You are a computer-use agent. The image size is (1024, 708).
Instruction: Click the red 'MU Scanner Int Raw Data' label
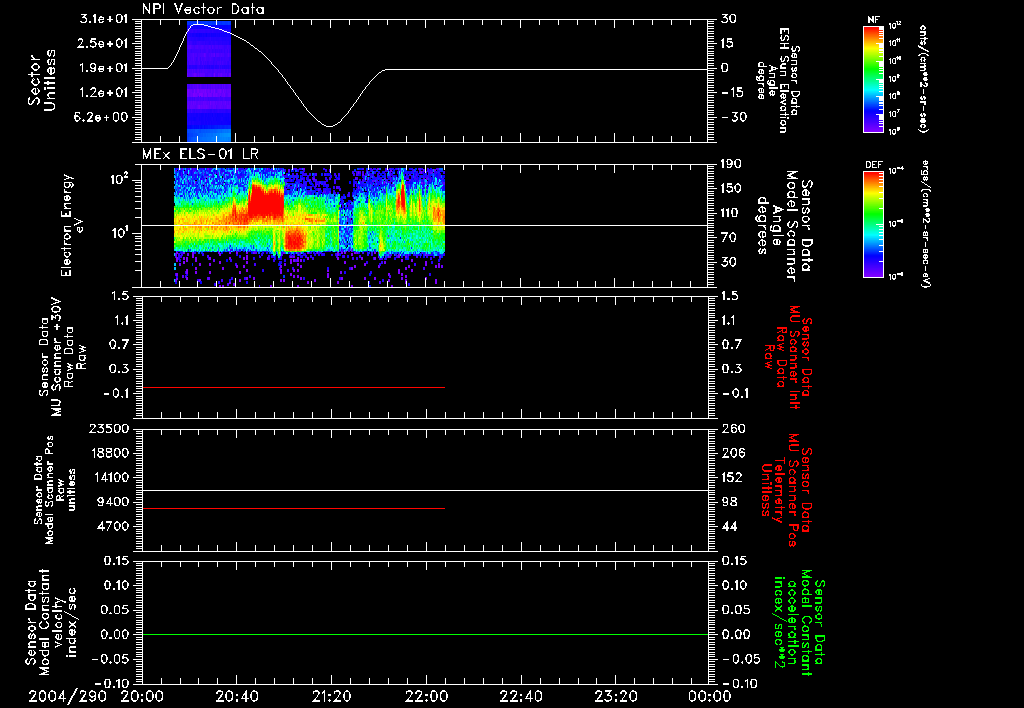(x=789, y=357)
